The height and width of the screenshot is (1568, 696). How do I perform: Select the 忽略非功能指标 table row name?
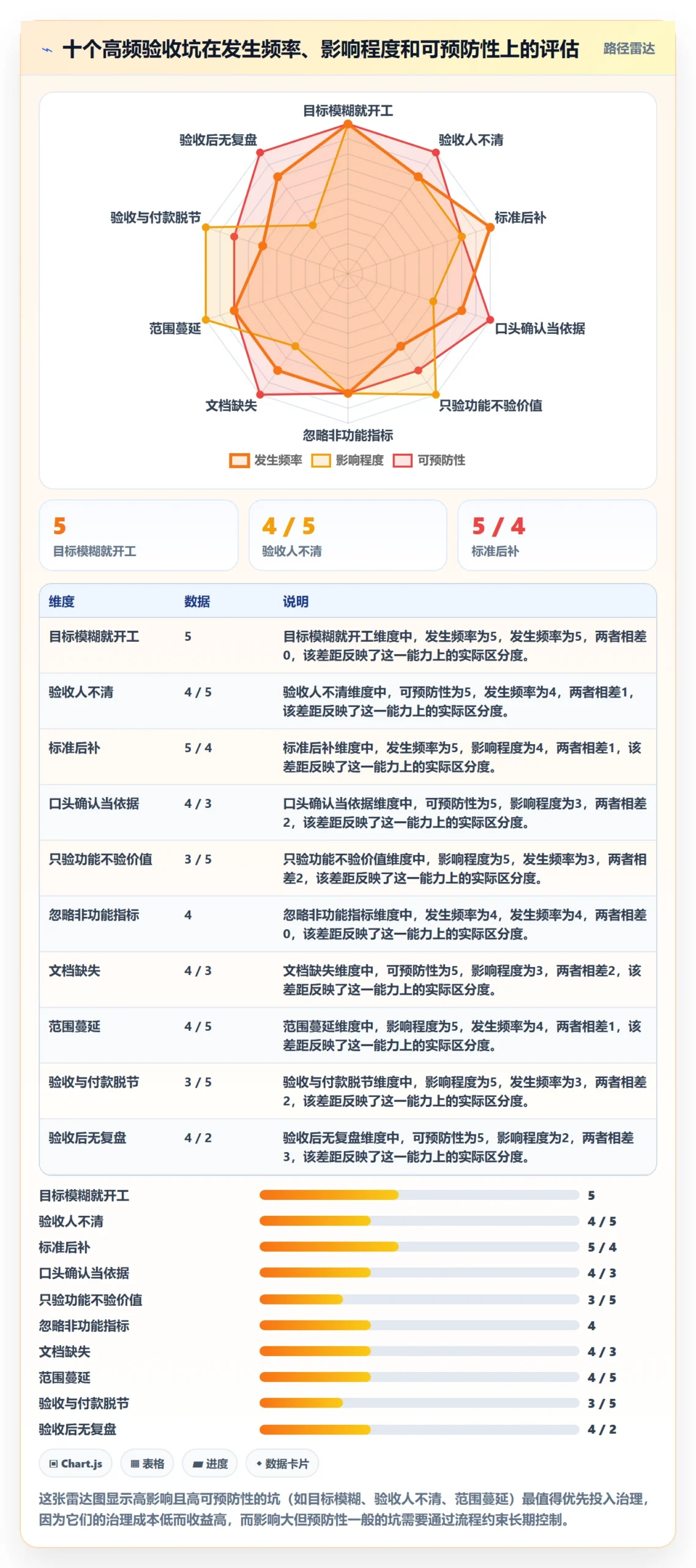pyautogui.click(x=94, y=915)
